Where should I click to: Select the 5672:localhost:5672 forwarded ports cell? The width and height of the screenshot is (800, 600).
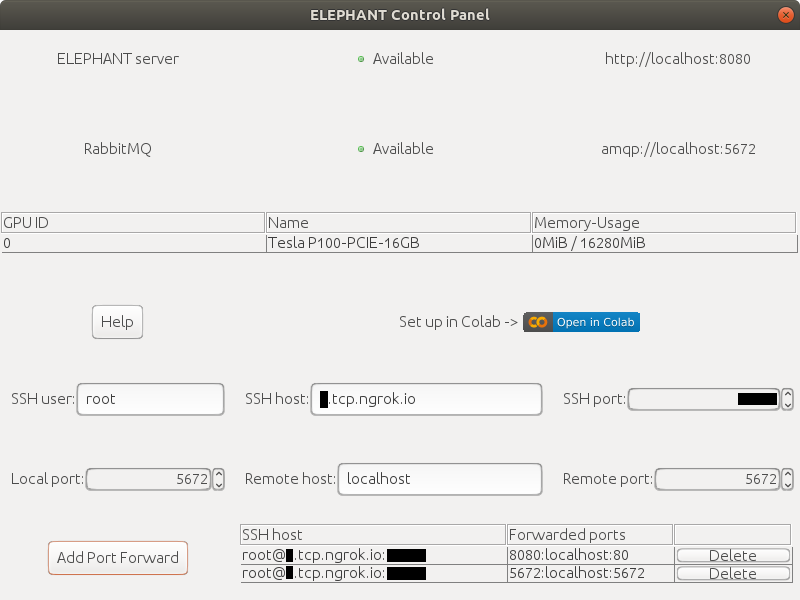[590, 573]
